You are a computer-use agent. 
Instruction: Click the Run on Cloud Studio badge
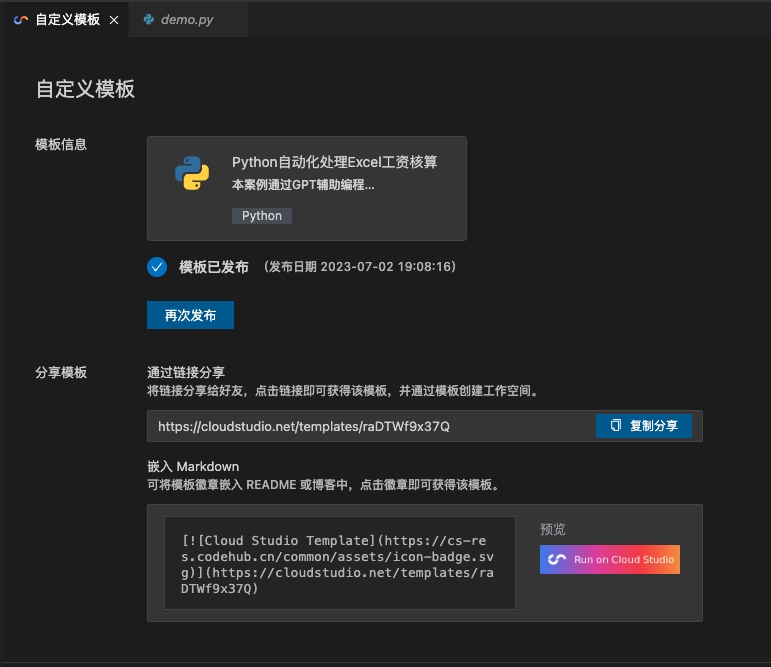click(x=610, y=559)
